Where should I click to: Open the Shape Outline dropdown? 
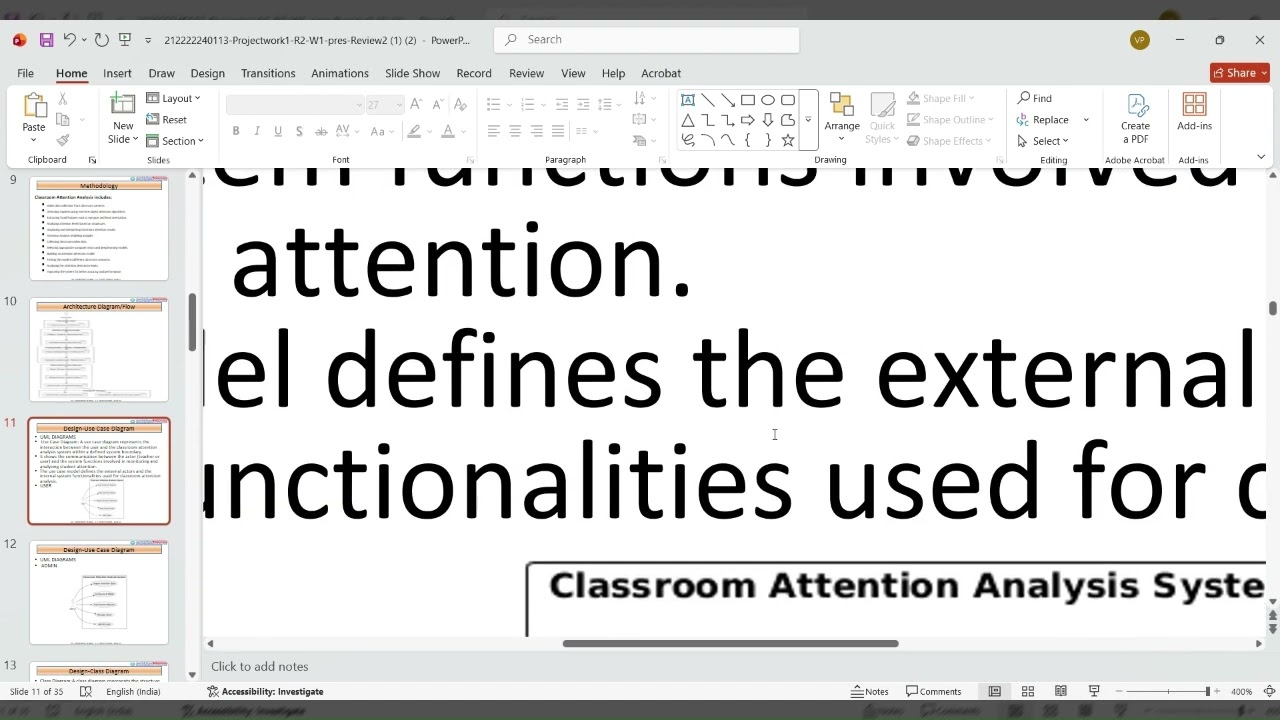950,120
